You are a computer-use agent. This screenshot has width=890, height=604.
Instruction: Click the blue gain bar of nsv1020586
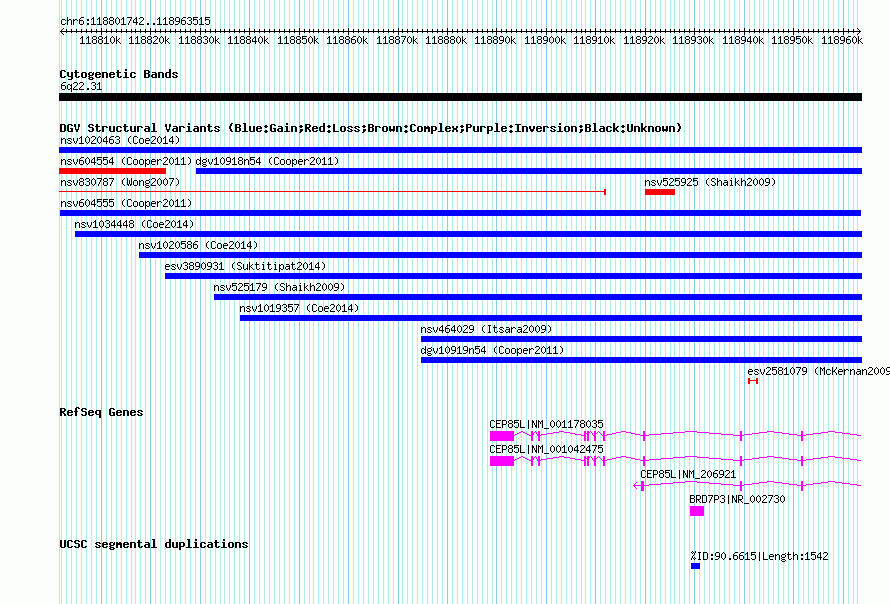501,255
